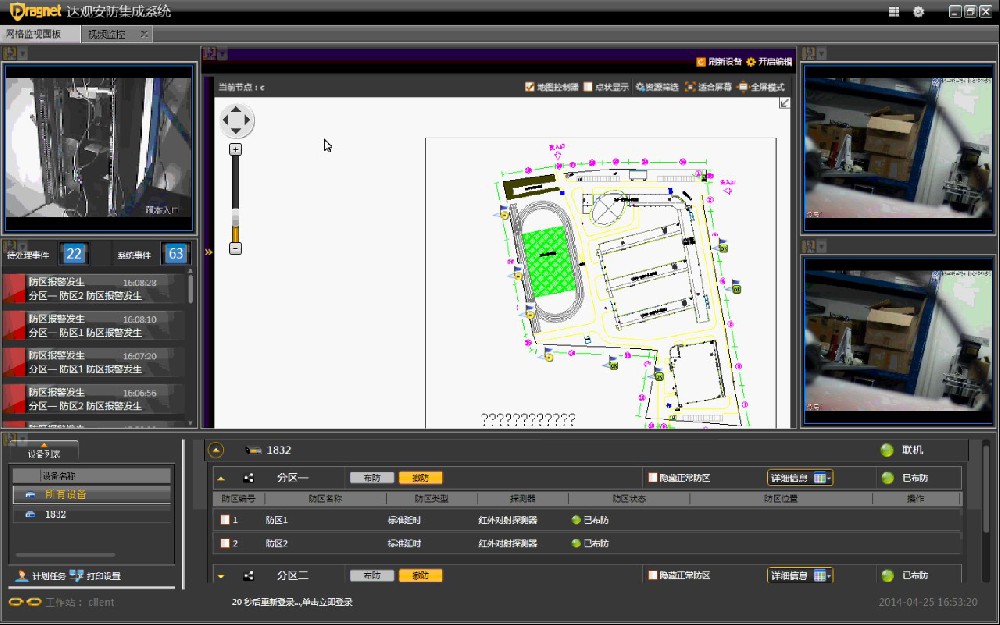Viewport: 1000px width, 625px height.
Task: Open the 详细信息 dropdown for 分区一
Action: pyautogui.click(x=800, y=478)
